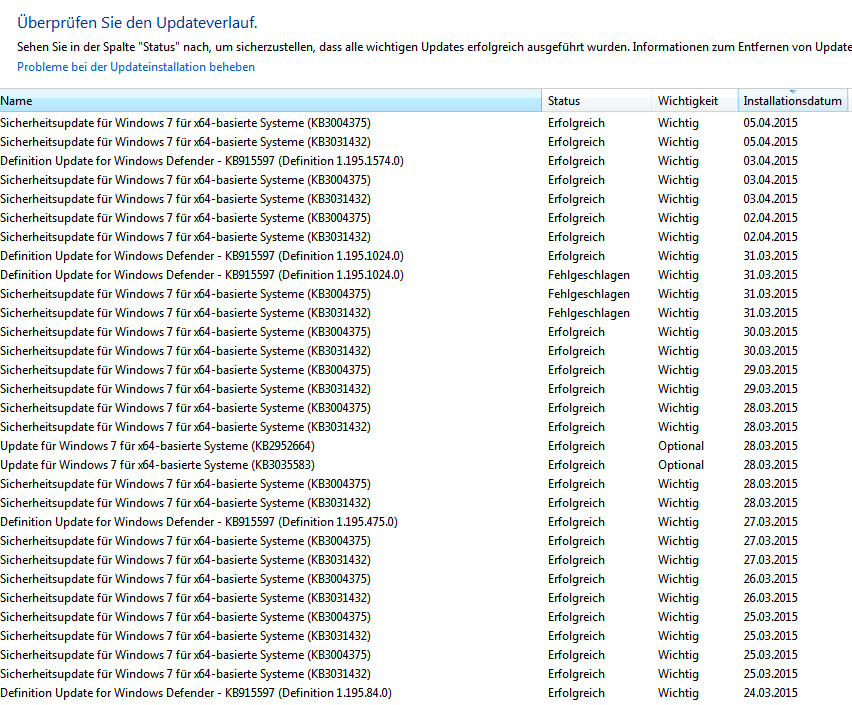Click "Optional" in the KB3035583 row
The width and height of the screenshot is (852, 705).
click(681, 465)
